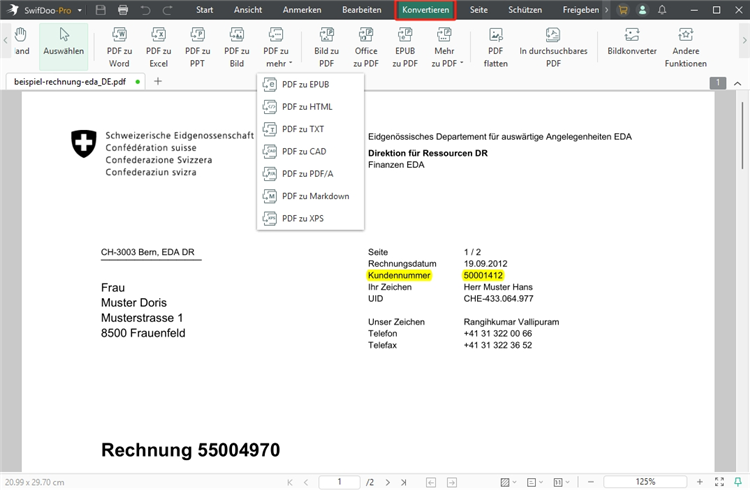This screenshot has width=750, height=490.
Task: Go to next view button
Action: pyautogui.click(x=452, y=482)
